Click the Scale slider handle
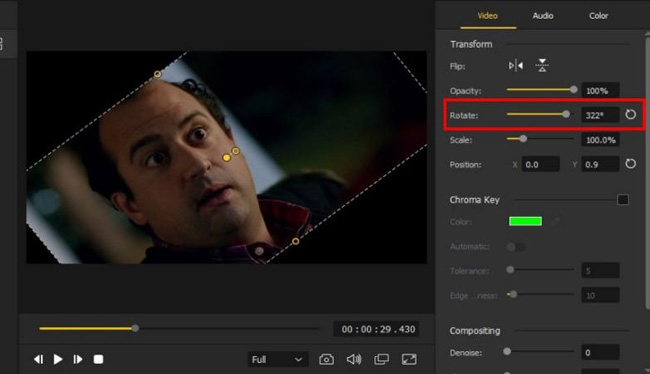Viewport: 650px width, 374px height. [x=523, y=139]
